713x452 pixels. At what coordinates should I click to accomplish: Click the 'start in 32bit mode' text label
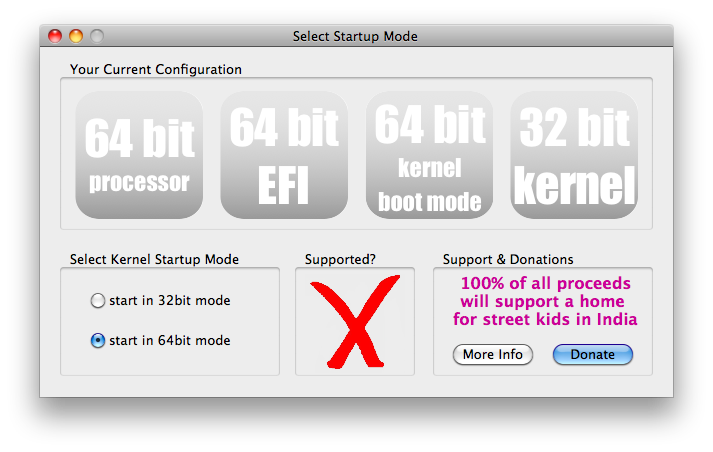pos(170,300)
